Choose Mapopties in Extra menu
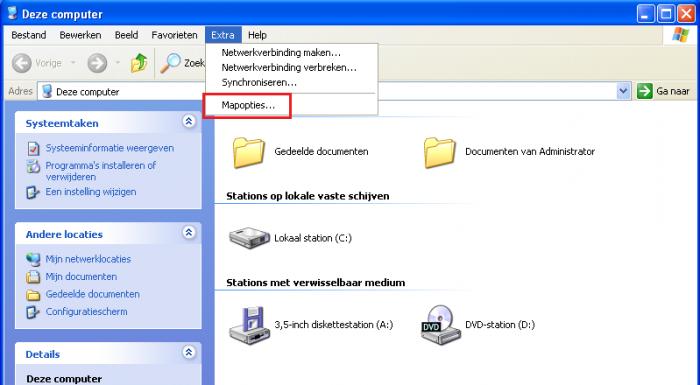This screenshot has width=700, height=385. click(292, 105)
